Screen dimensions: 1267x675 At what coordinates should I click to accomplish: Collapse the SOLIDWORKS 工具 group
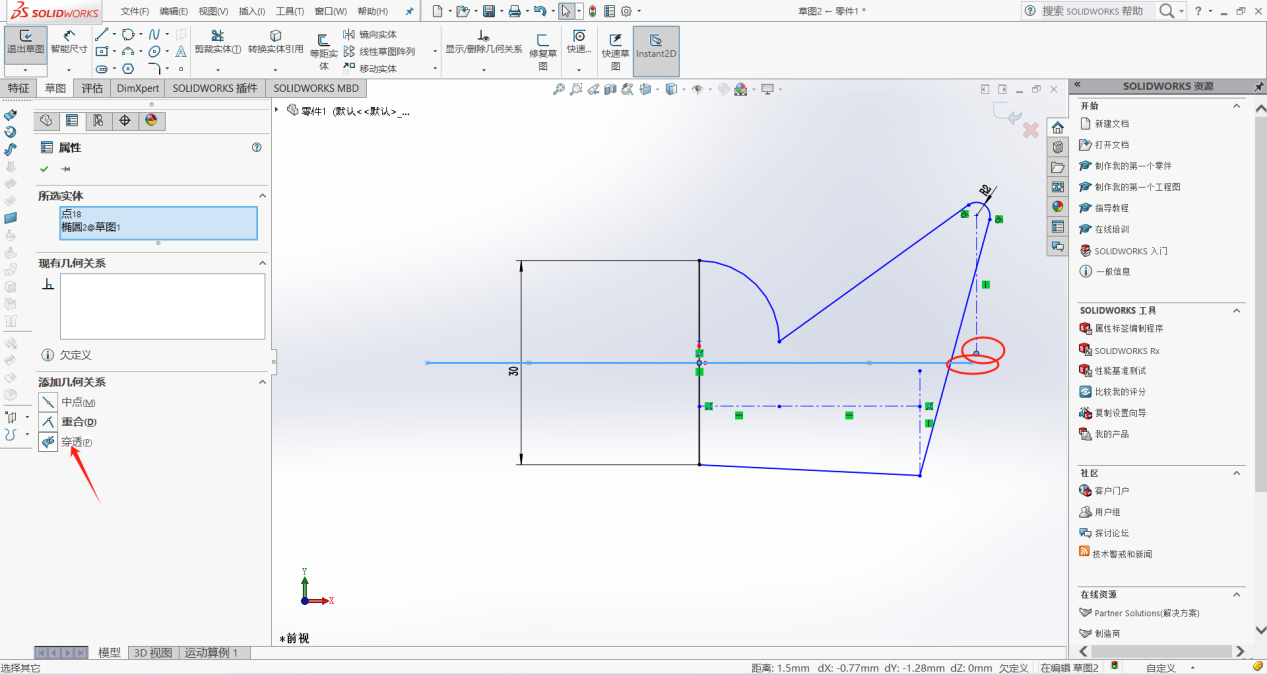click(x=1237, y=311)
